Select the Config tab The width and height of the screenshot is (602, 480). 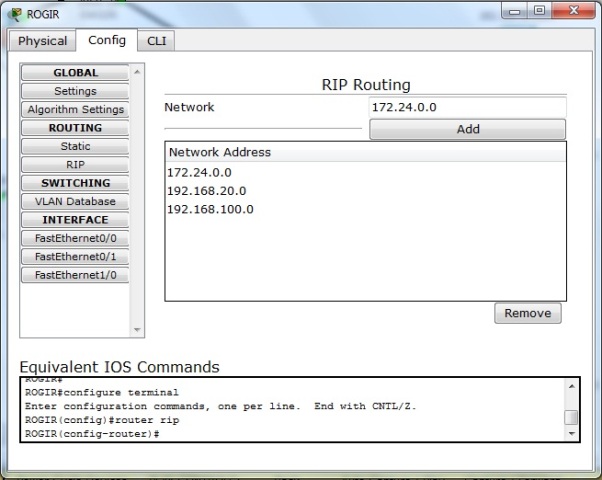[107, 40]
